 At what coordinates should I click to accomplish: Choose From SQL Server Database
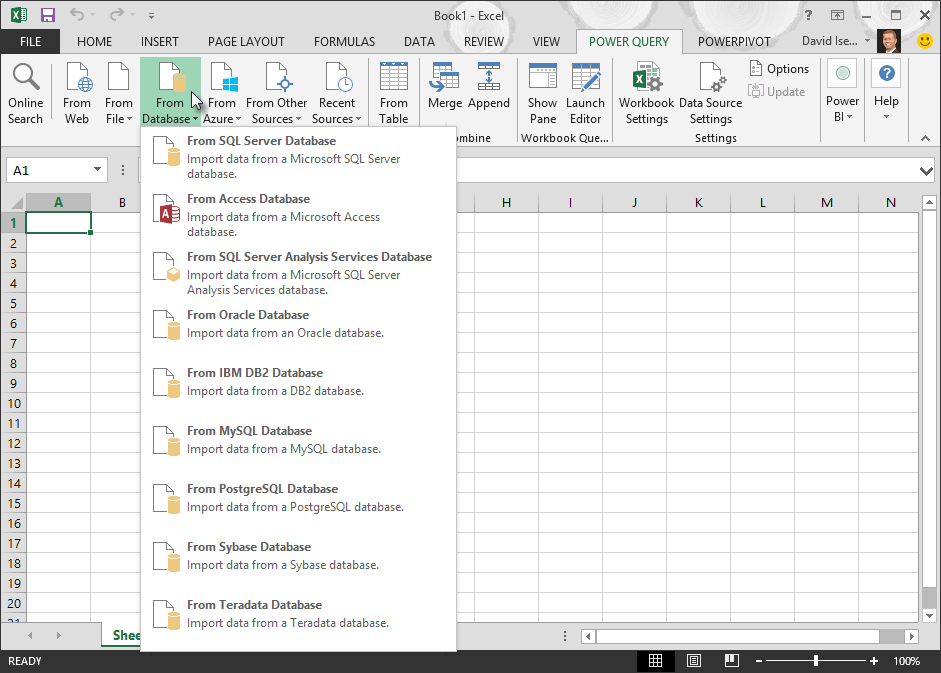(x=298, y=157)
